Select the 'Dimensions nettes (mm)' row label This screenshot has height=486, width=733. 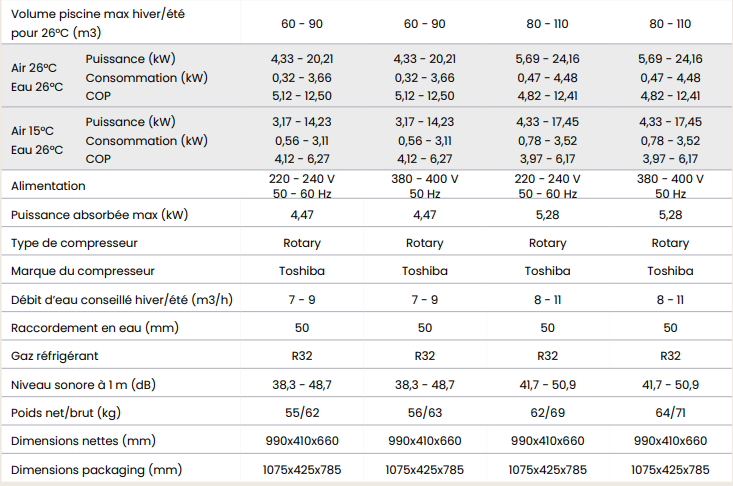(x=84, y=440)
